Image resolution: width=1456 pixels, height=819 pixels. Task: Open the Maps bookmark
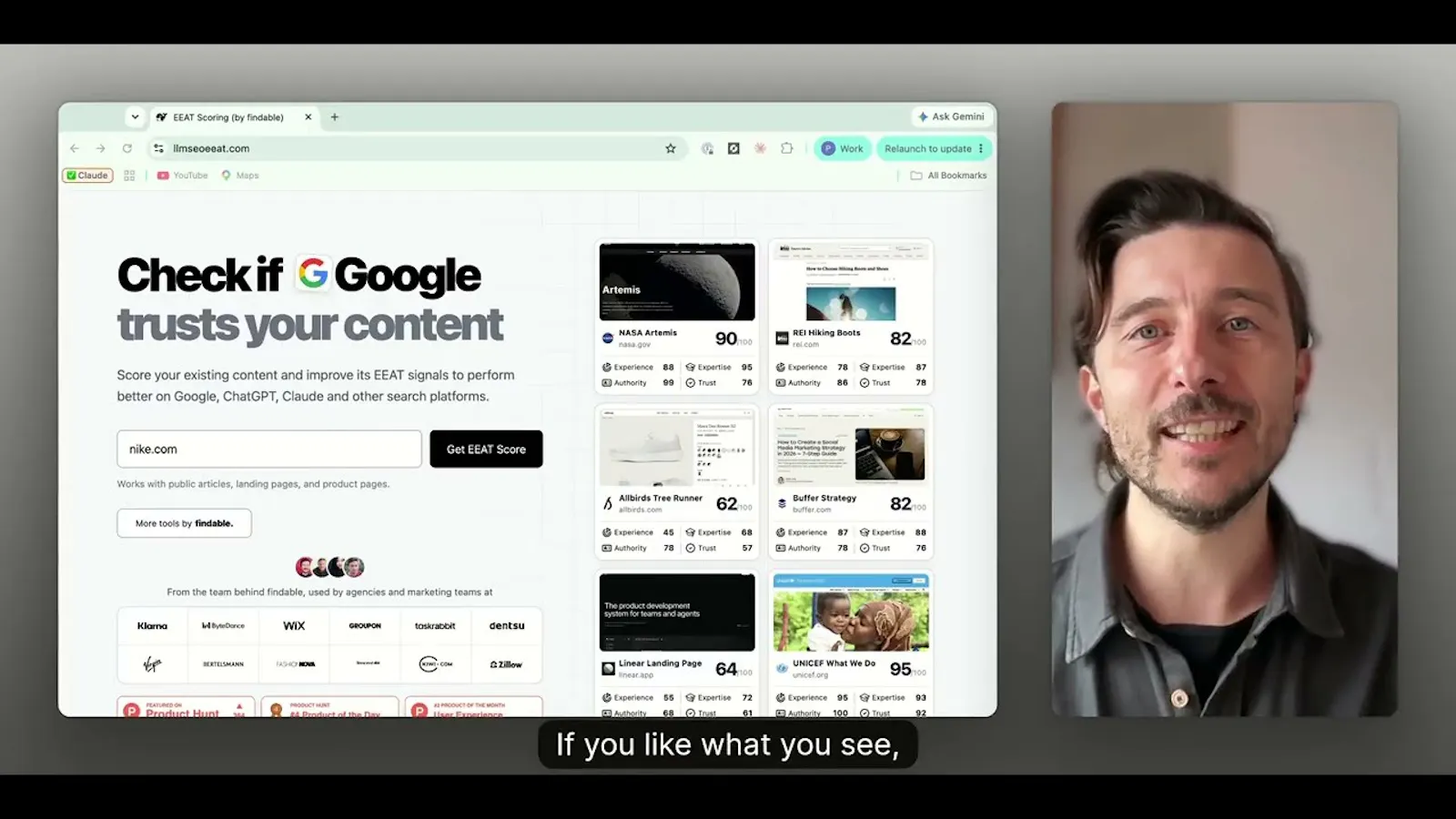tap(239, 176)
